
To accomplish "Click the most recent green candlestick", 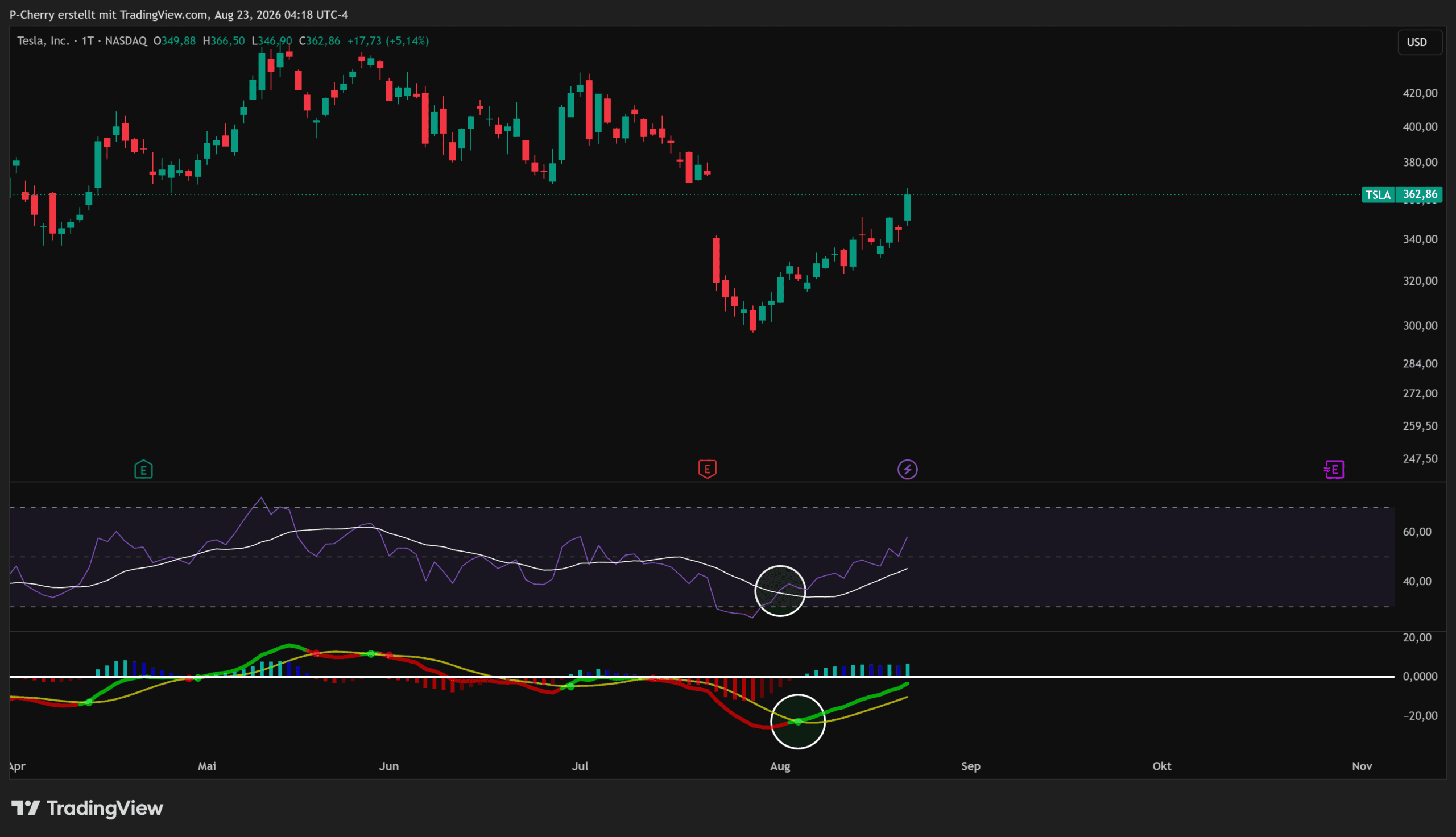I will pyautogui.click(x=908, y=207).
